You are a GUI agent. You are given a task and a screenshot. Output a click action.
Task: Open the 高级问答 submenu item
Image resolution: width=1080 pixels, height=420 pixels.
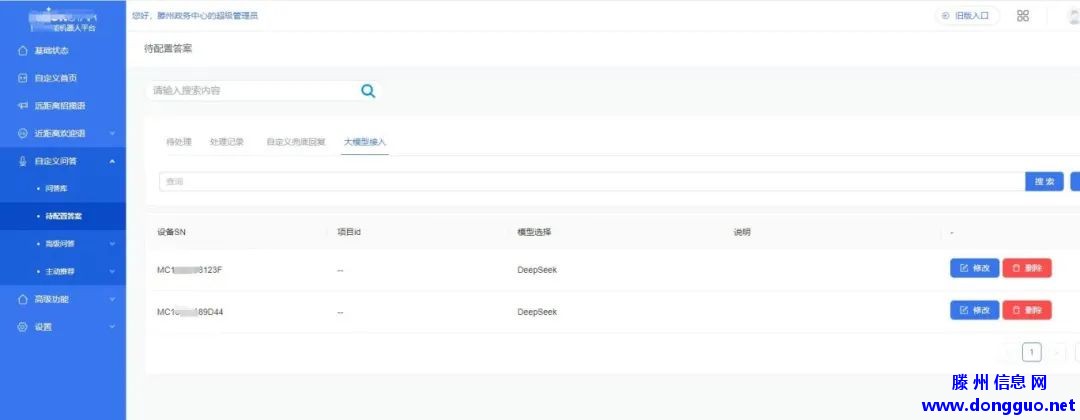coord(60,244)
